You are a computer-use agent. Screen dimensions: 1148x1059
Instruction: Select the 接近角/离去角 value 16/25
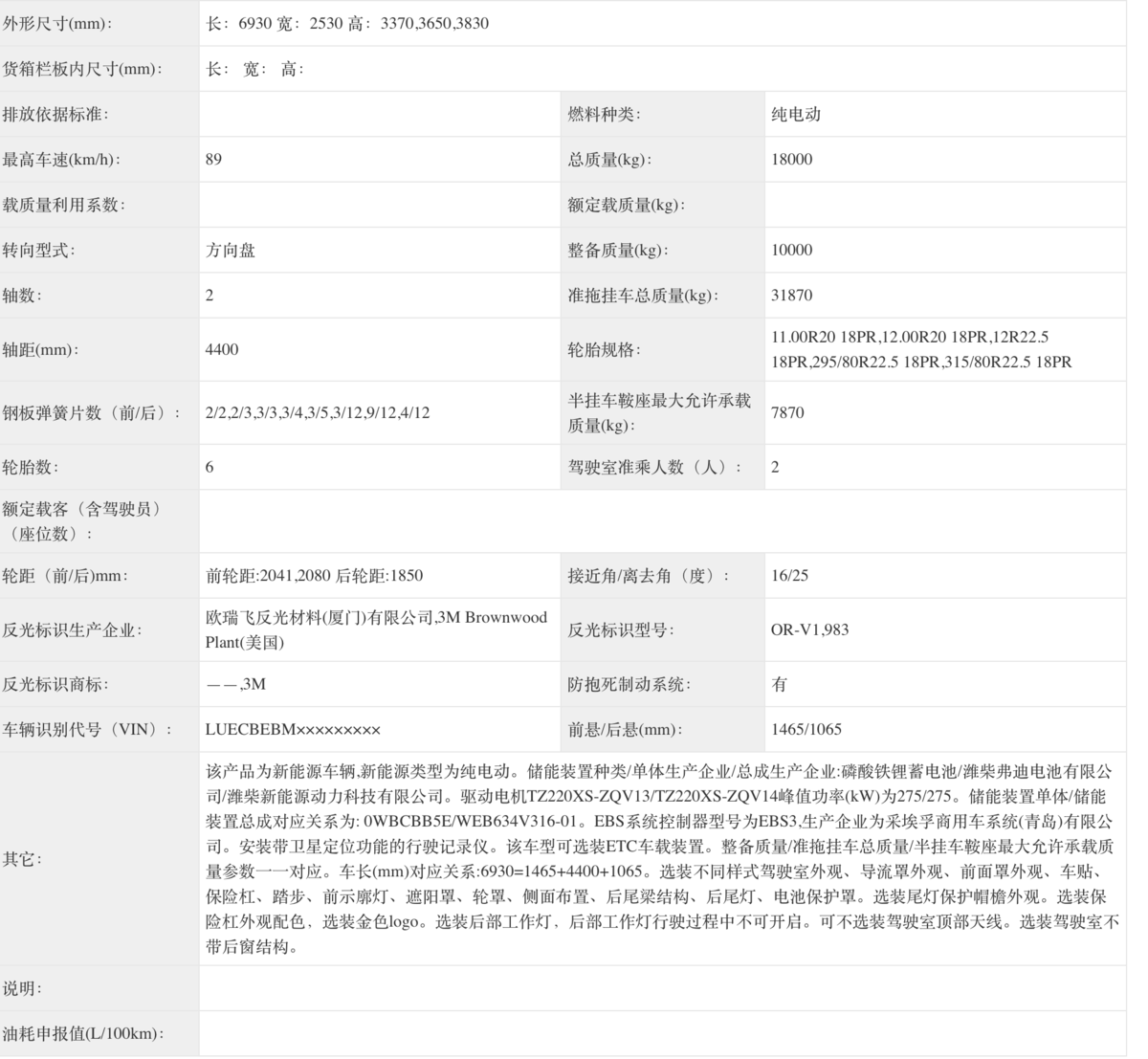coord(790,575)
